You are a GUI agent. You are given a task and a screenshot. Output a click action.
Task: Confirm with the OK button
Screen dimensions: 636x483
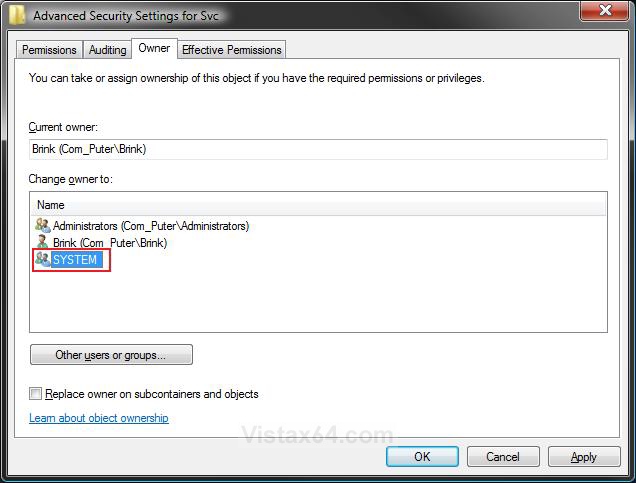[422, 457]
